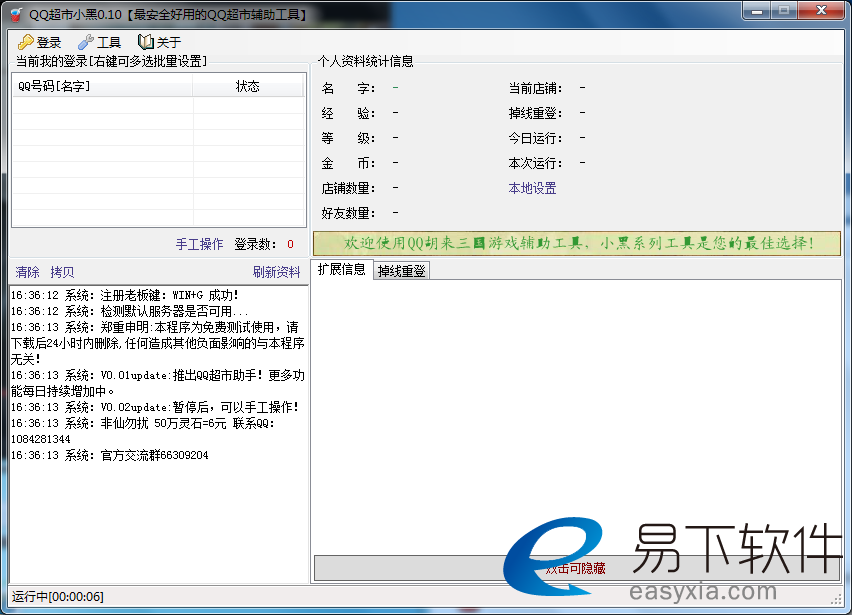Click the QQ号码[名字] column header

pyautogui.click(x=102, y=86)
